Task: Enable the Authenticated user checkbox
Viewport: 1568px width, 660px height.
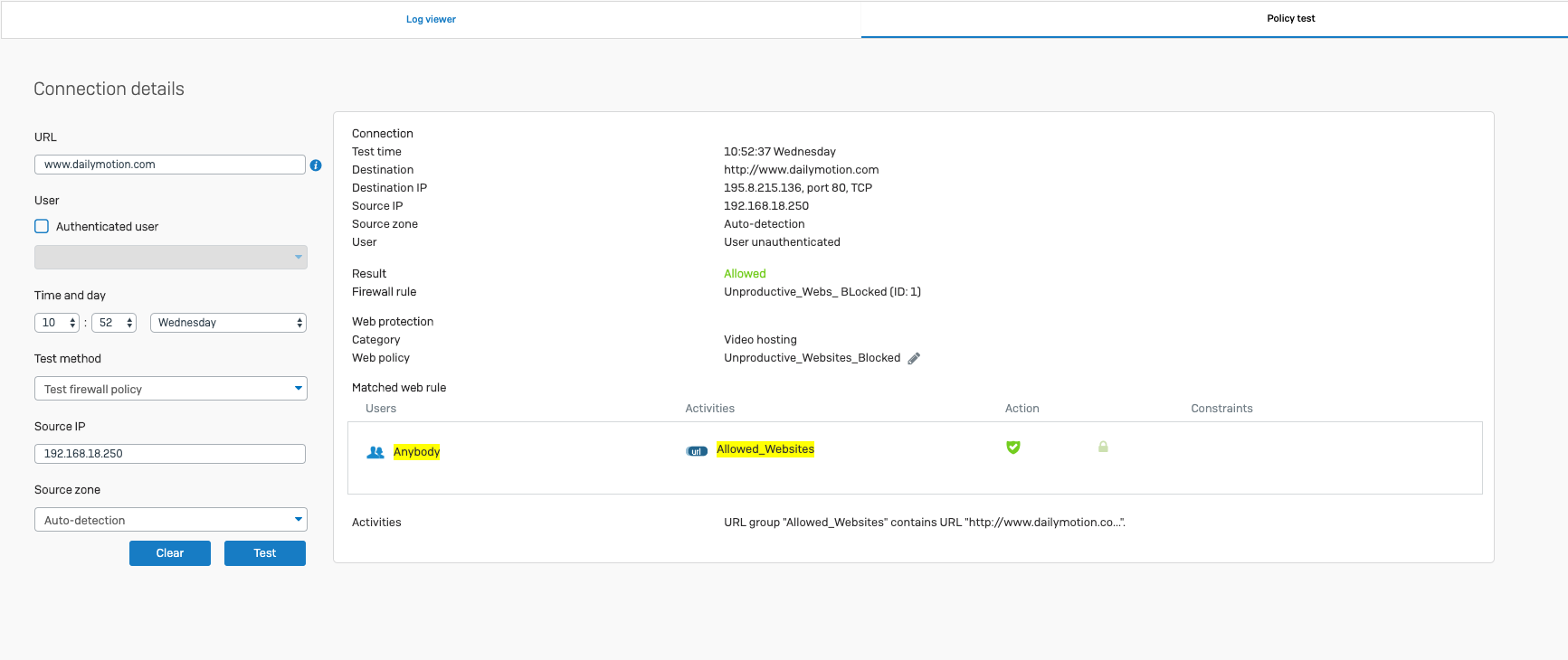Action: pyautogui.click(x=42, y=227)
